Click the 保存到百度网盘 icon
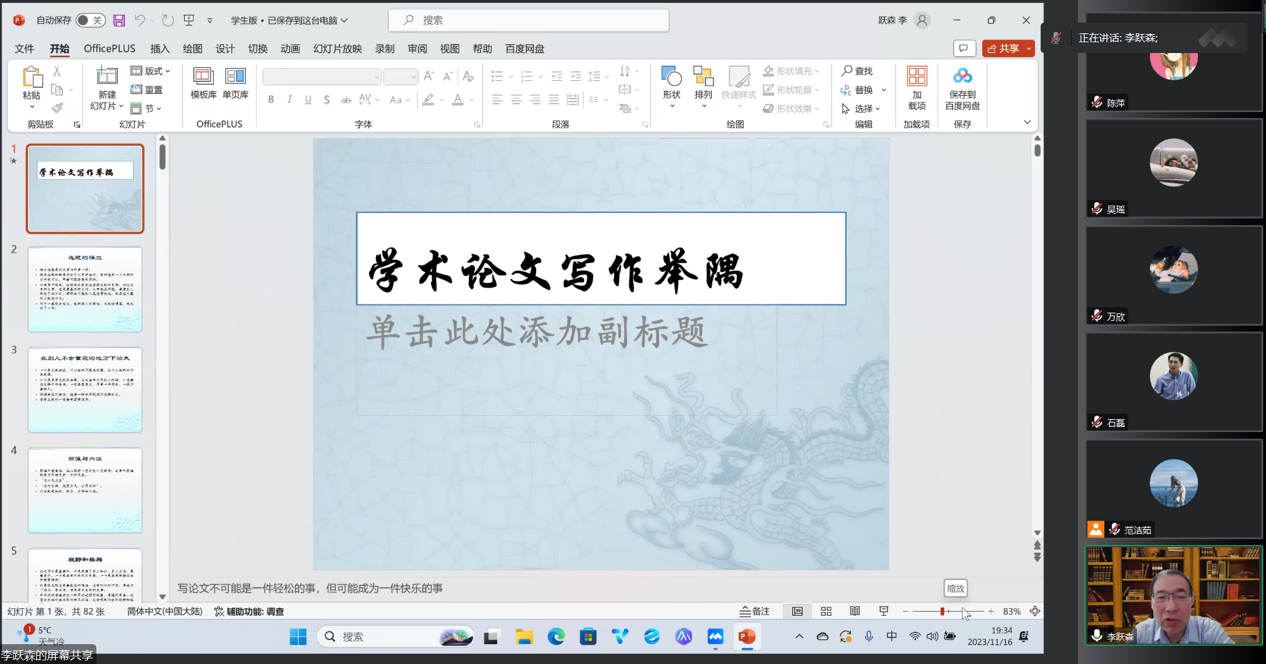This screenshot has height=664, width=1266. click(962, 88)
